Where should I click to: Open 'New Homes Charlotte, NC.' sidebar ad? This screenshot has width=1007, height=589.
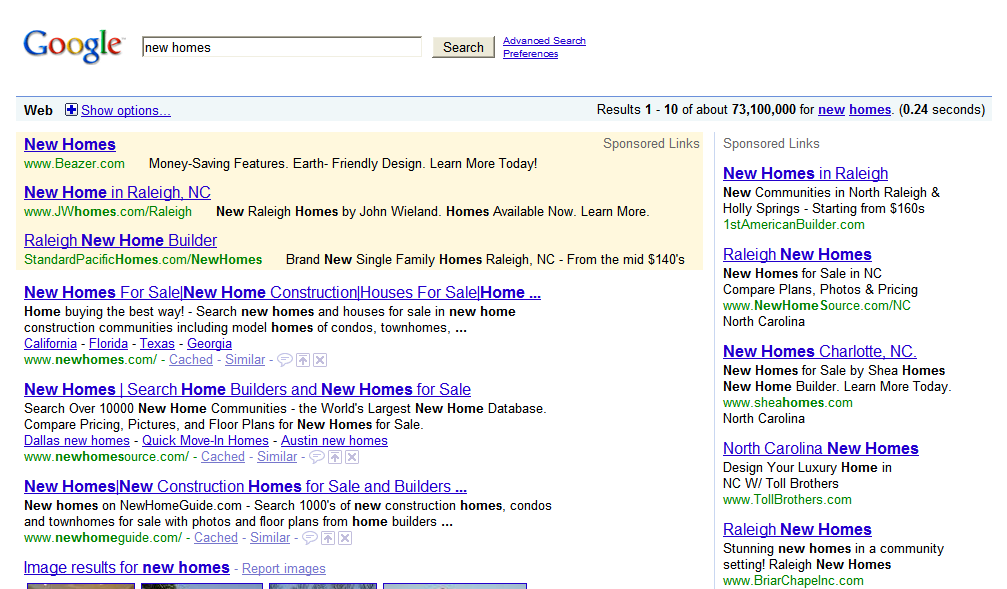[819, 351]
